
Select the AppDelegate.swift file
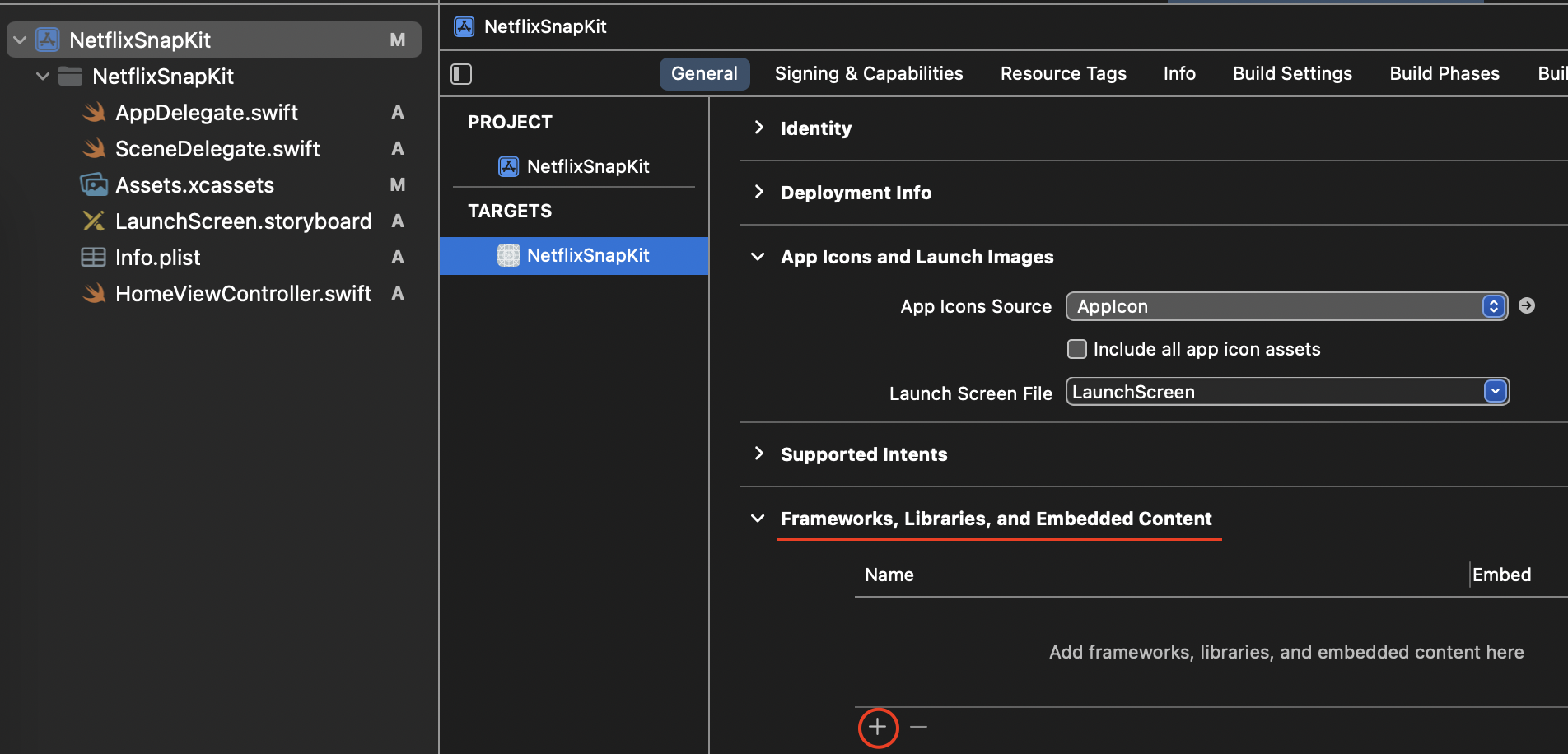pos(206,113)
